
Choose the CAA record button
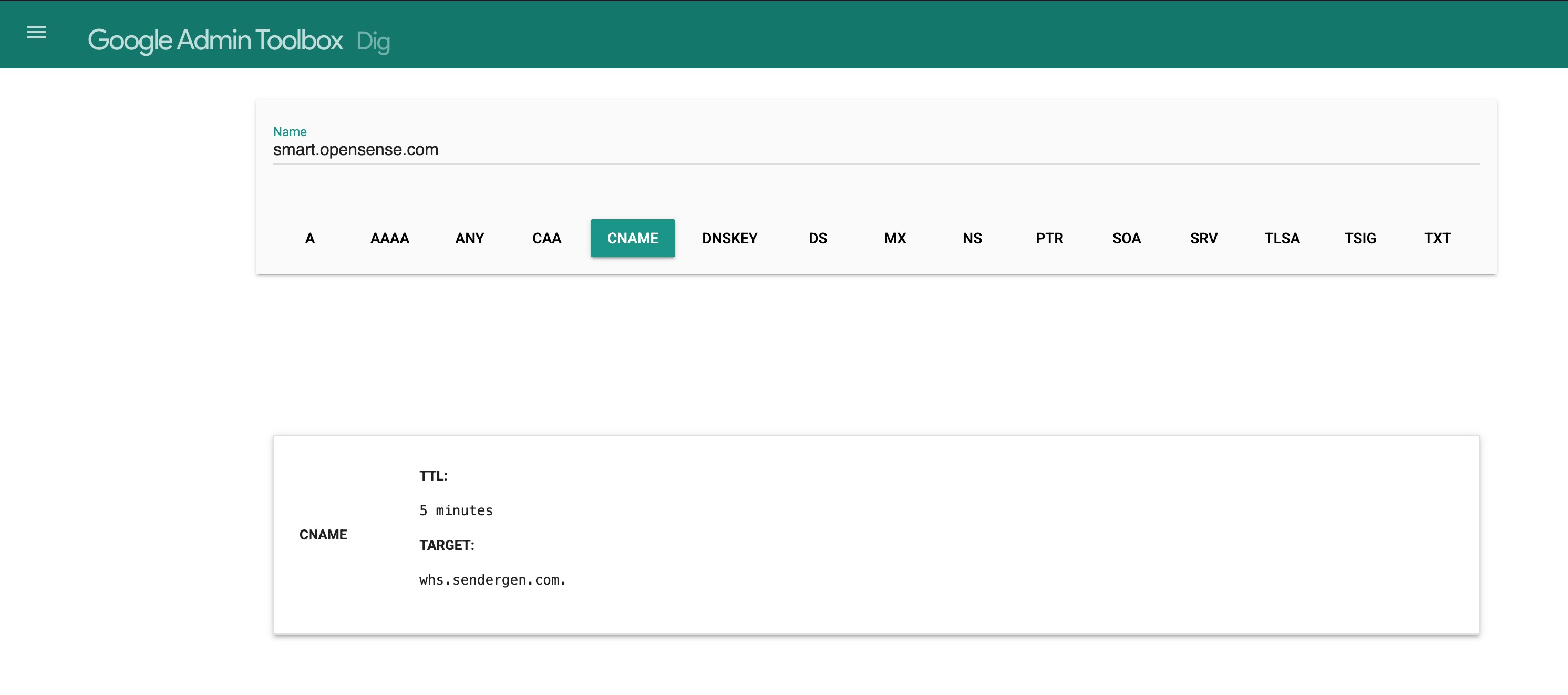point(546,238)
